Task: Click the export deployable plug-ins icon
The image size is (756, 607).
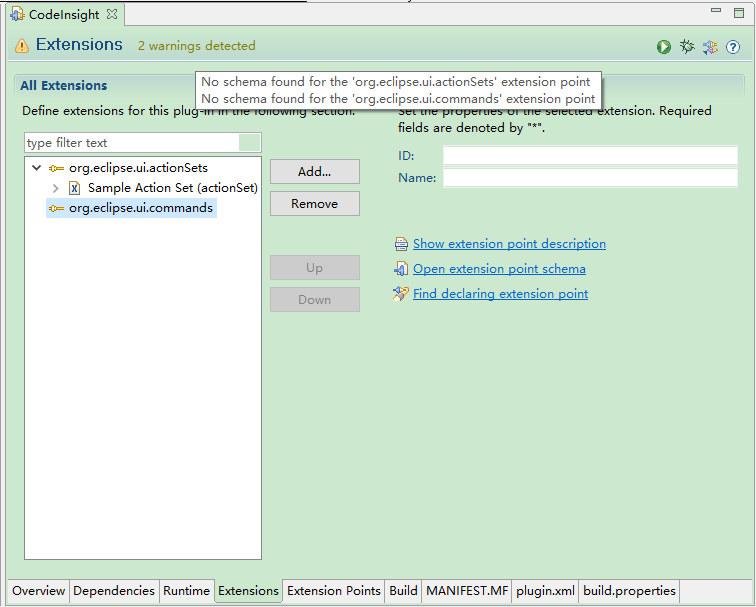Action: (710, 47)
